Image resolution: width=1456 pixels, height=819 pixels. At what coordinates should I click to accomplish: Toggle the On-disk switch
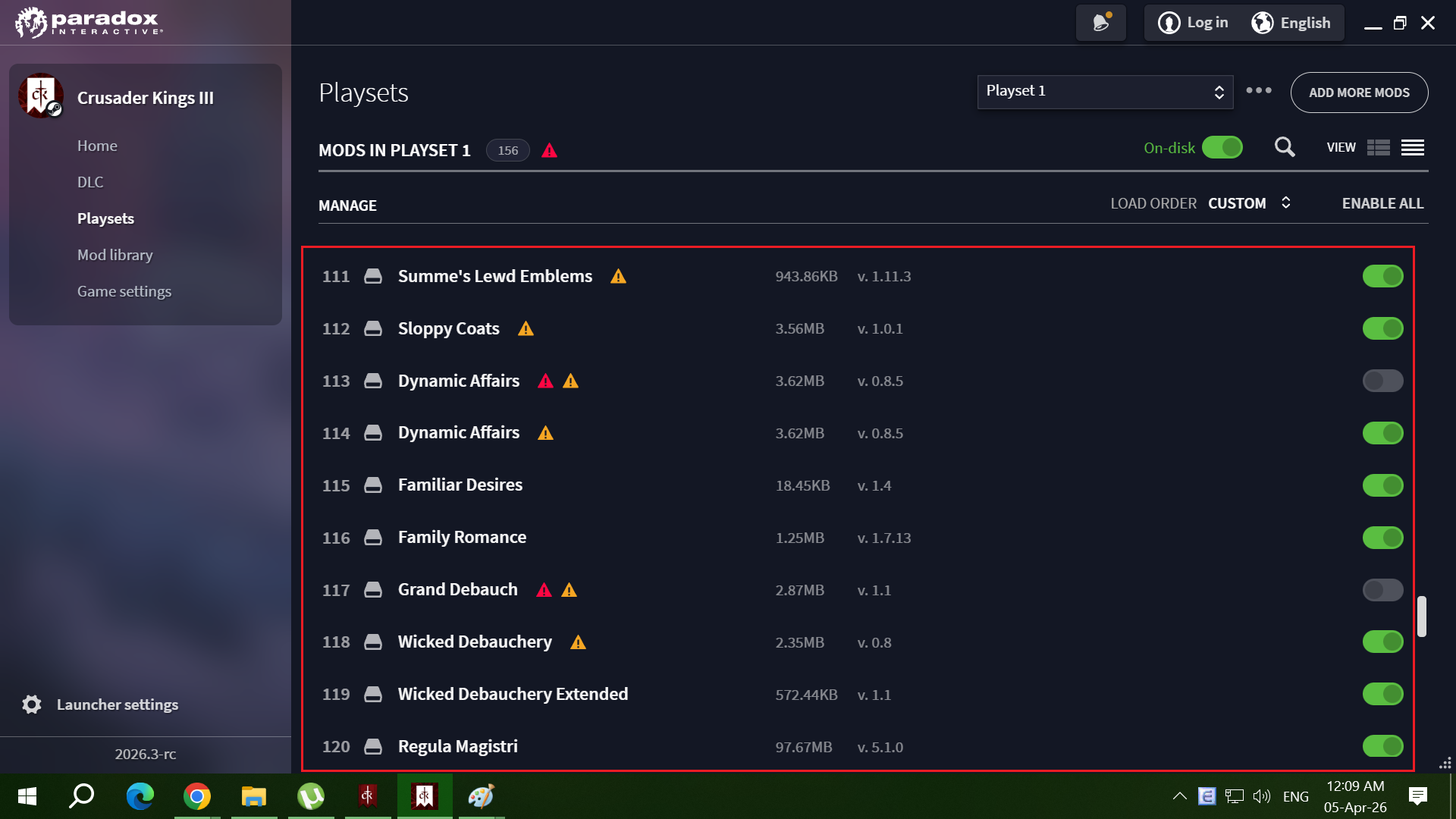(x=1222, y=147)
